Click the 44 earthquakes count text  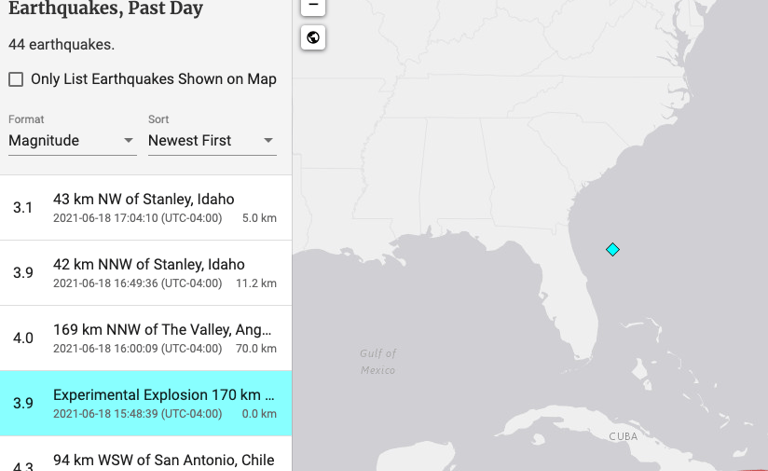tap(61, 45)
